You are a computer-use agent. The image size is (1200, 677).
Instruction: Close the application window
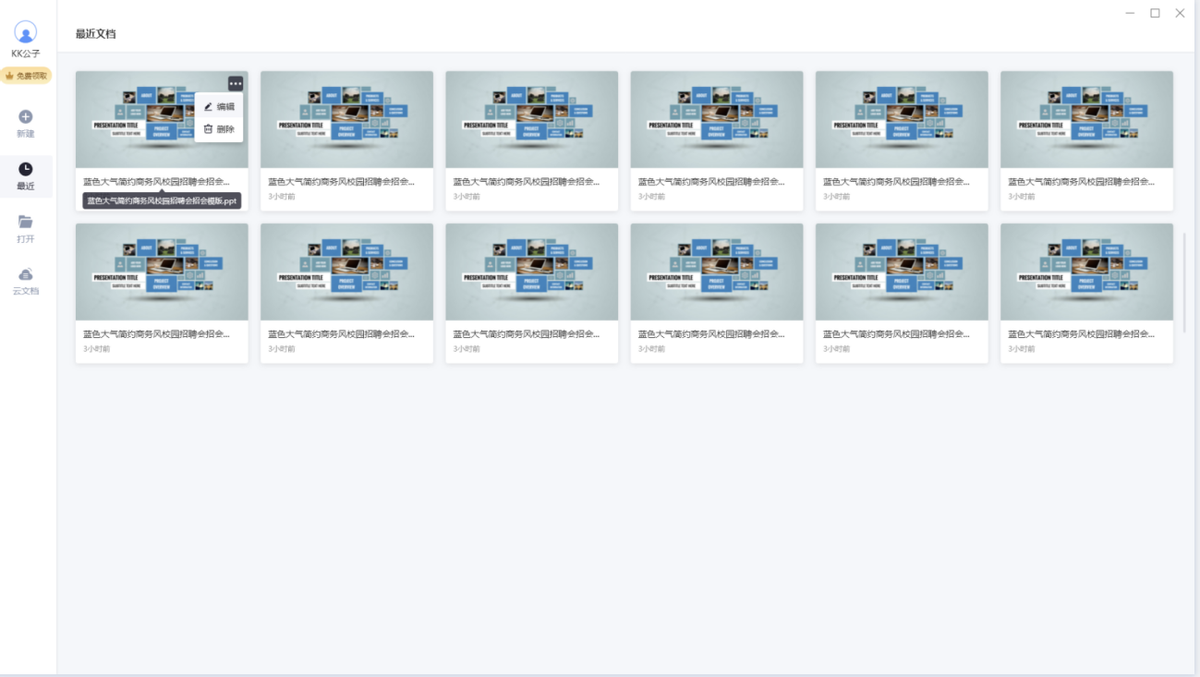tap(1180, 13)
